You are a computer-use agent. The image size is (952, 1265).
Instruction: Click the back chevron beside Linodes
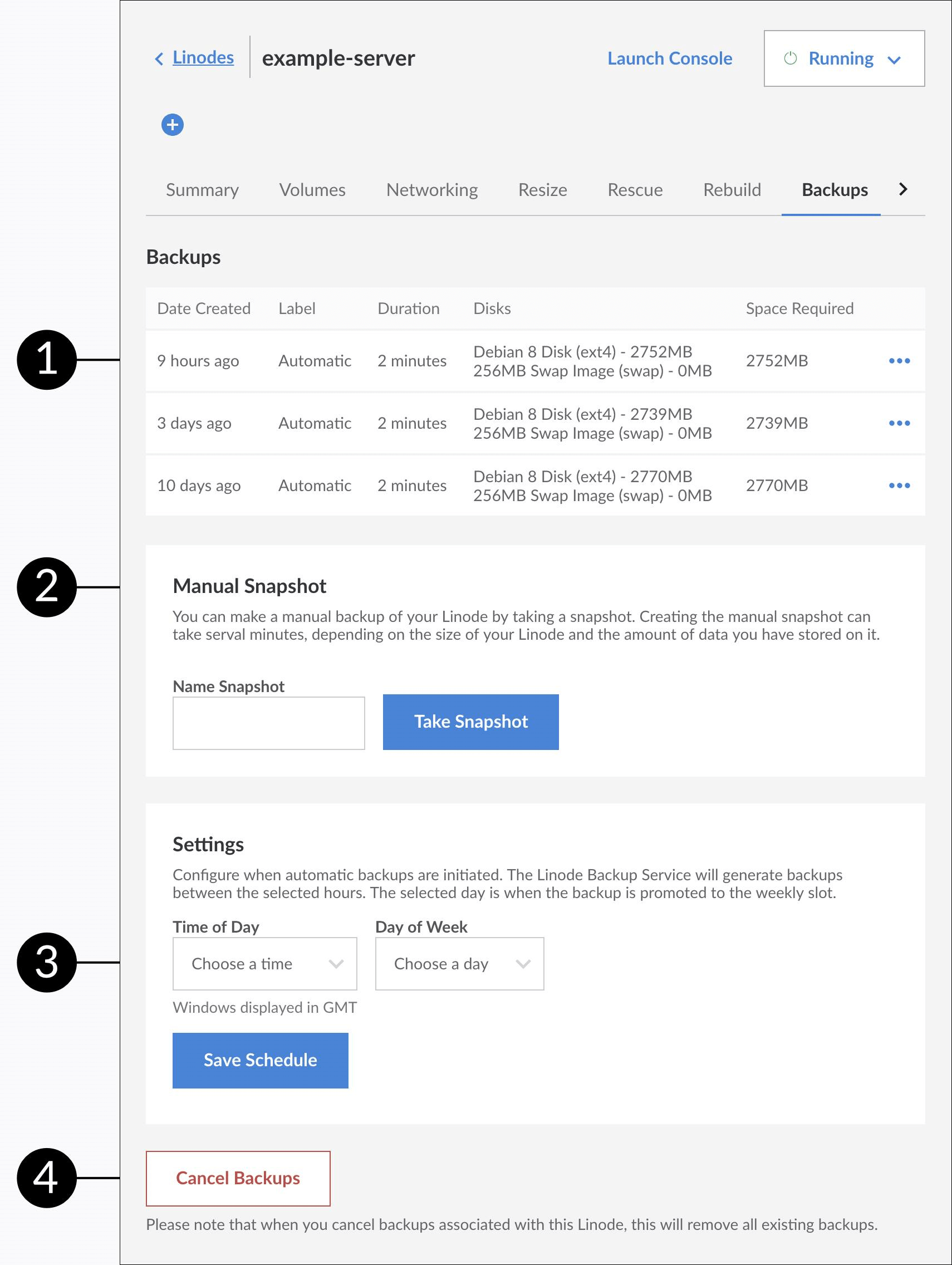pos(160,58)
